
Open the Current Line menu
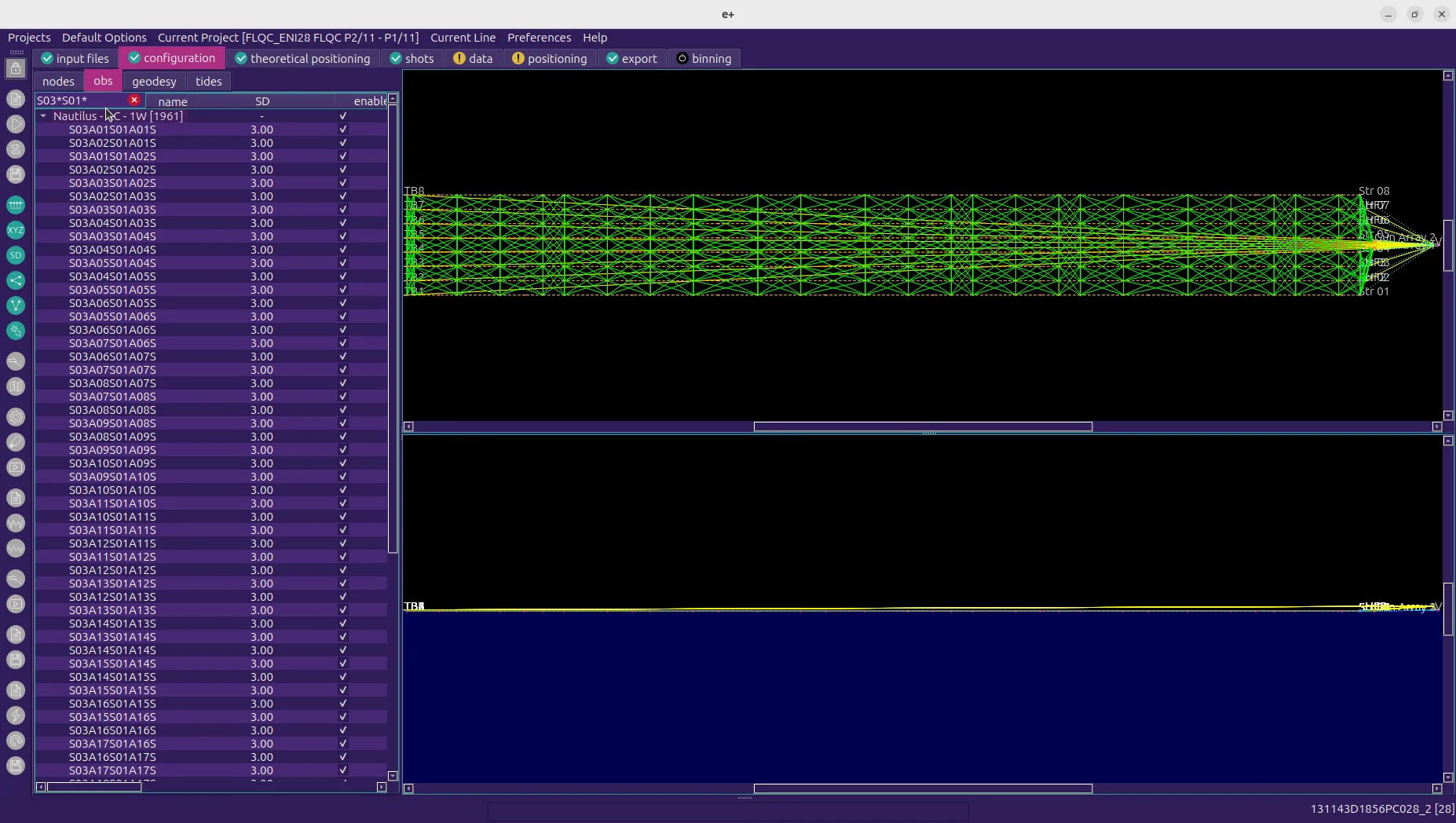point(463,38)
